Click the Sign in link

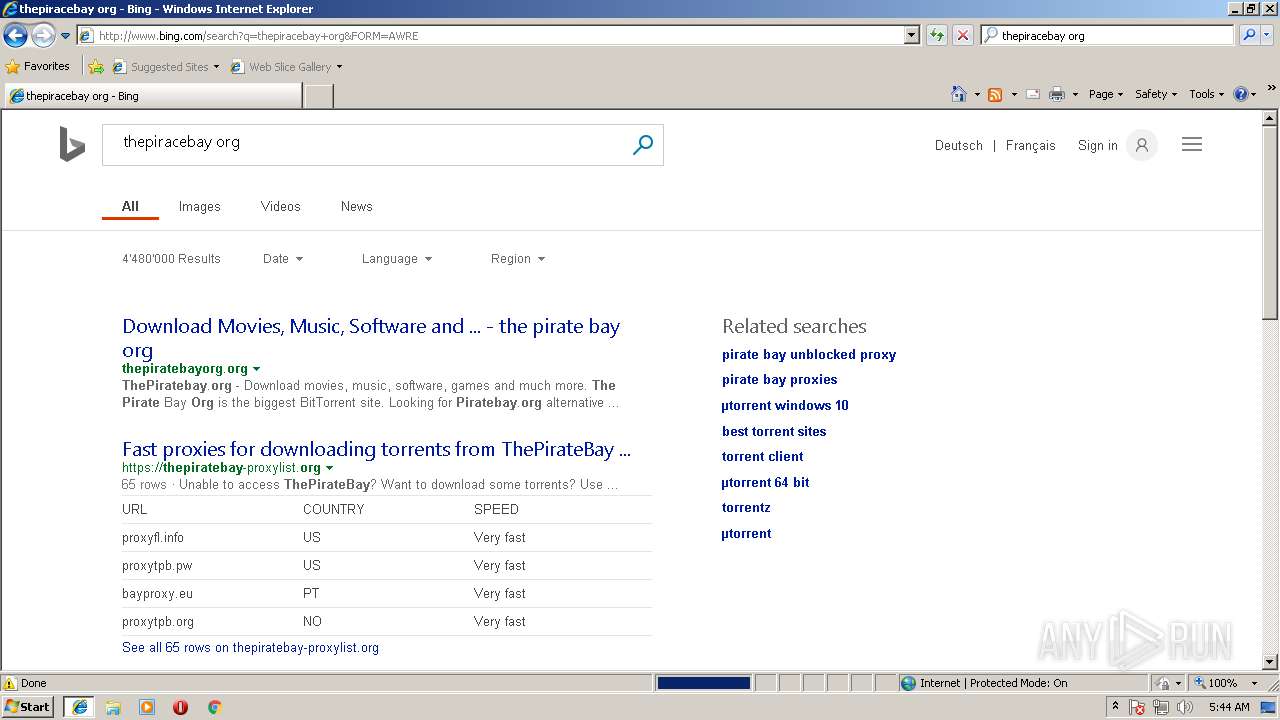click(1097, 145)
